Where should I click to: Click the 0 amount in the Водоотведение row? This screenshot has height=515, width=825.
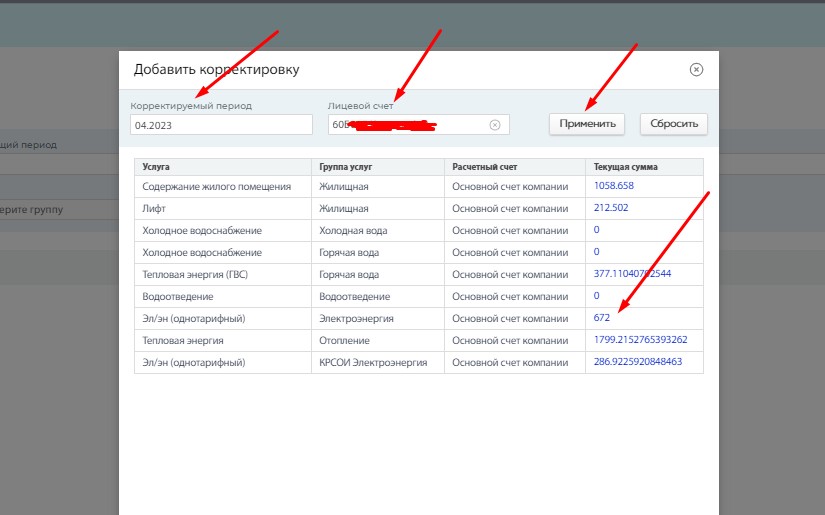597,296
